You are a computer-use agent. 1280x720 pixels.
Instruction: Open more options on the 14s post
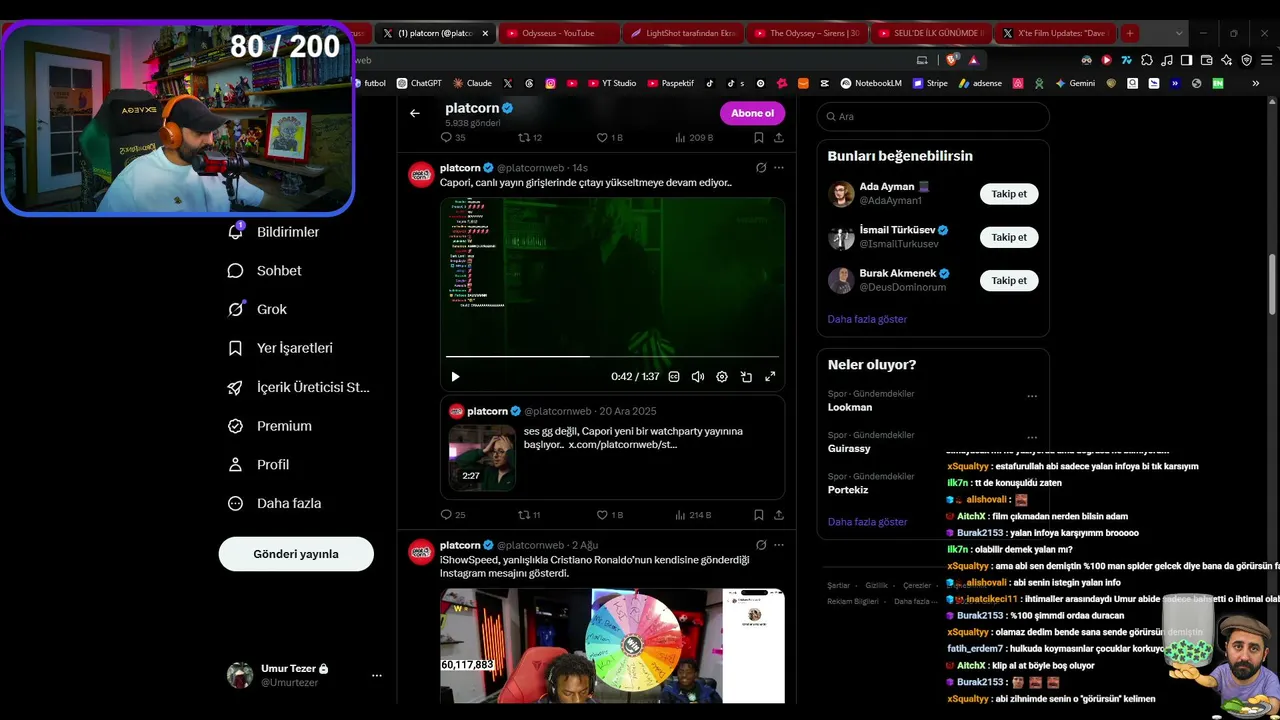point(779,168)
